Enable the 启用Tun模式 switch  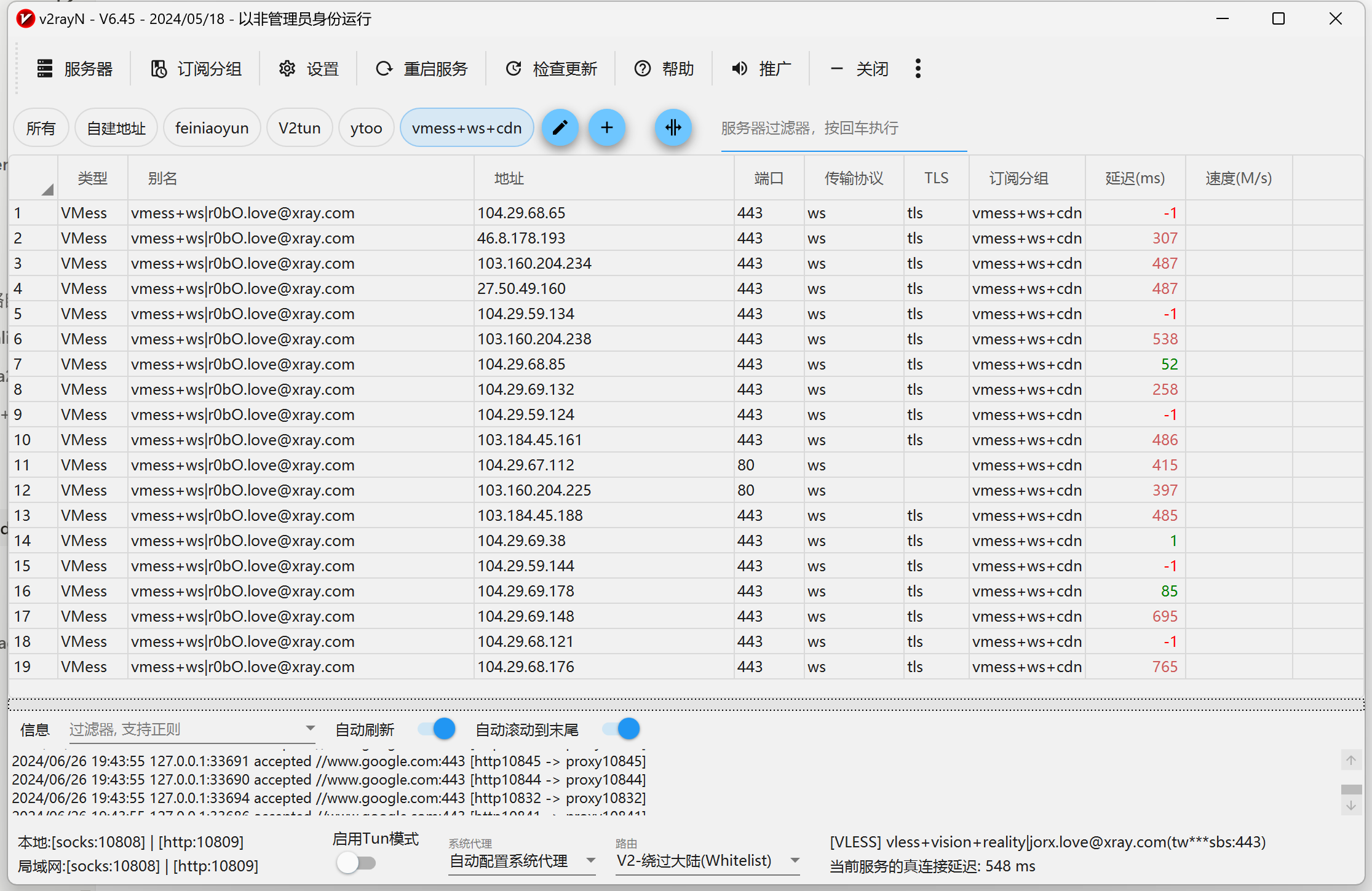click(x=357, y=863)
